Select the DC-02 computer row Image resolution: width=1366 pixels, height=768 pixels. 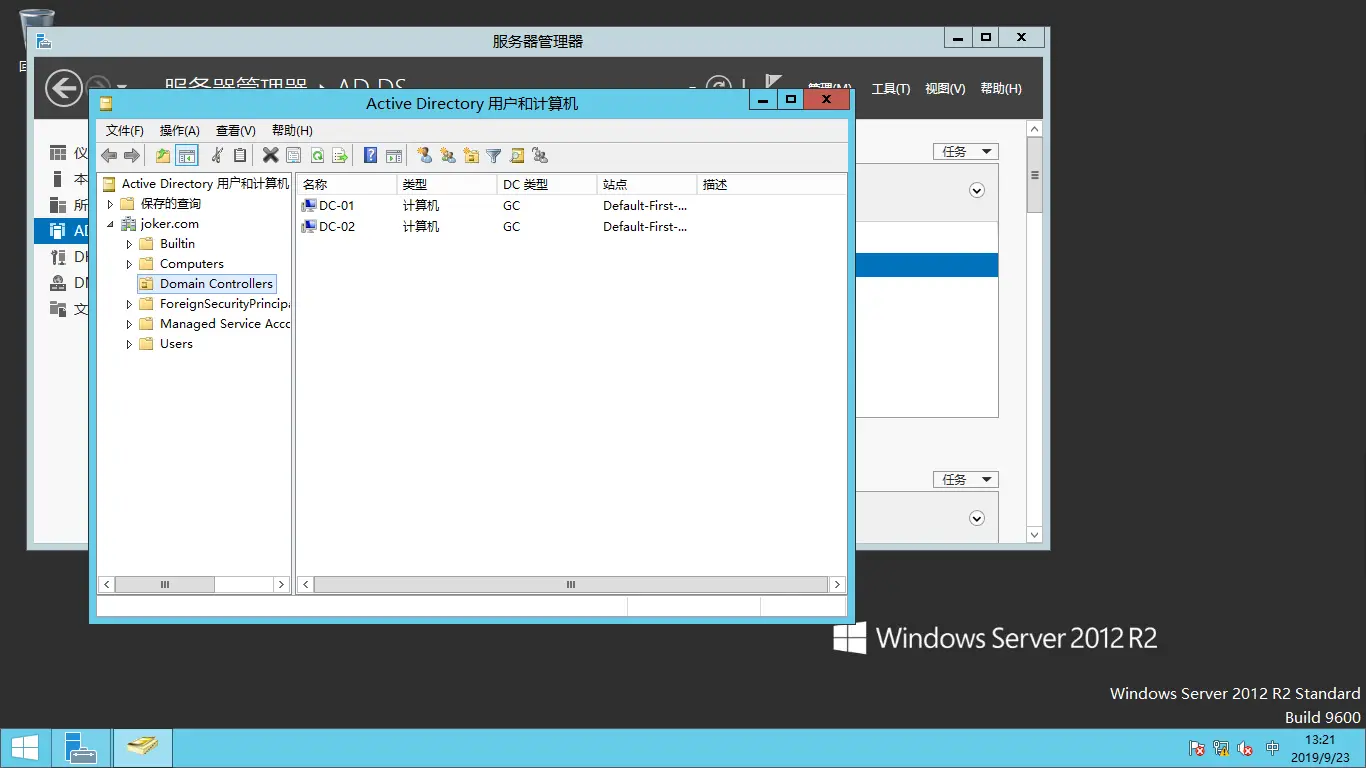click(x=571, y=227)
